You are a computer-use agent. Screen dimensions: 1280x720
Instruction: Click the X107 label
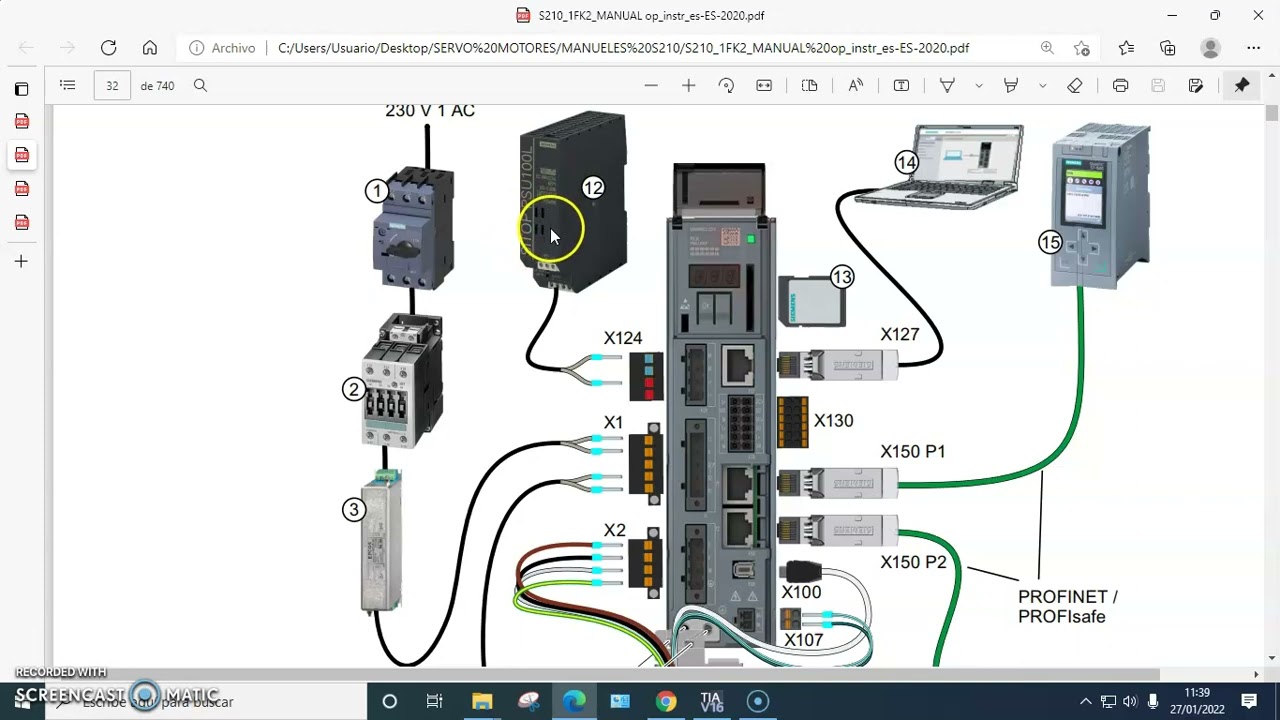pyautogui.click(x=804, y=640)
